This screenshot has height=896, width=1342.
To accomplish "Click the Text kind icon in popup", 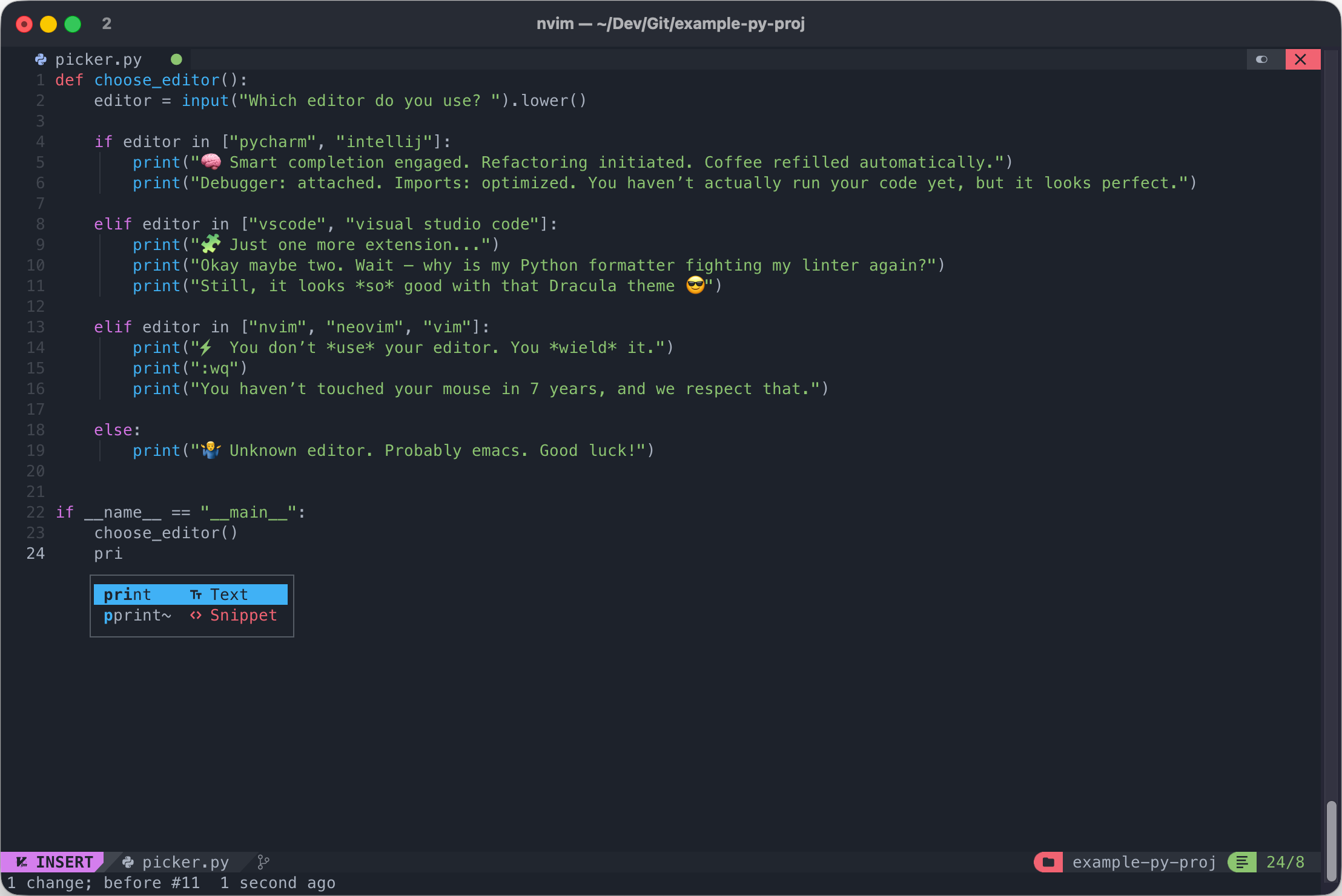I will click(x=196, y=595).
